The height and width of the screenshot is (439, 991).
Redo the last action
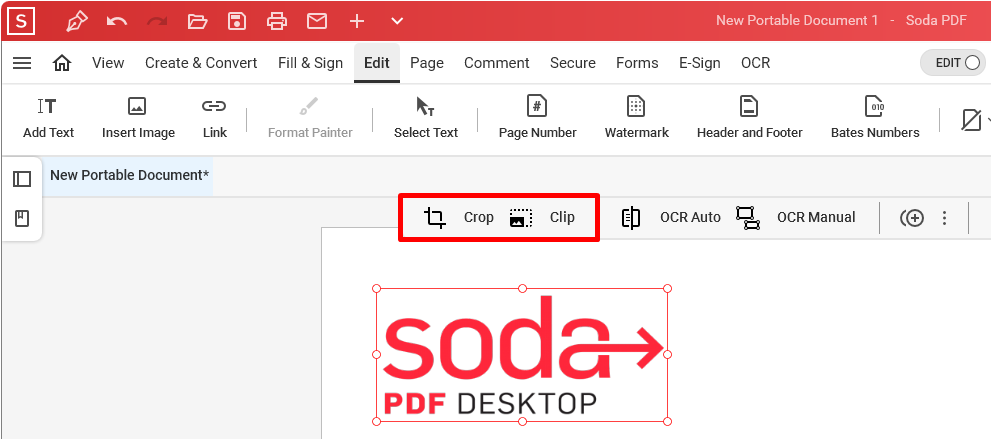[157, 21]
